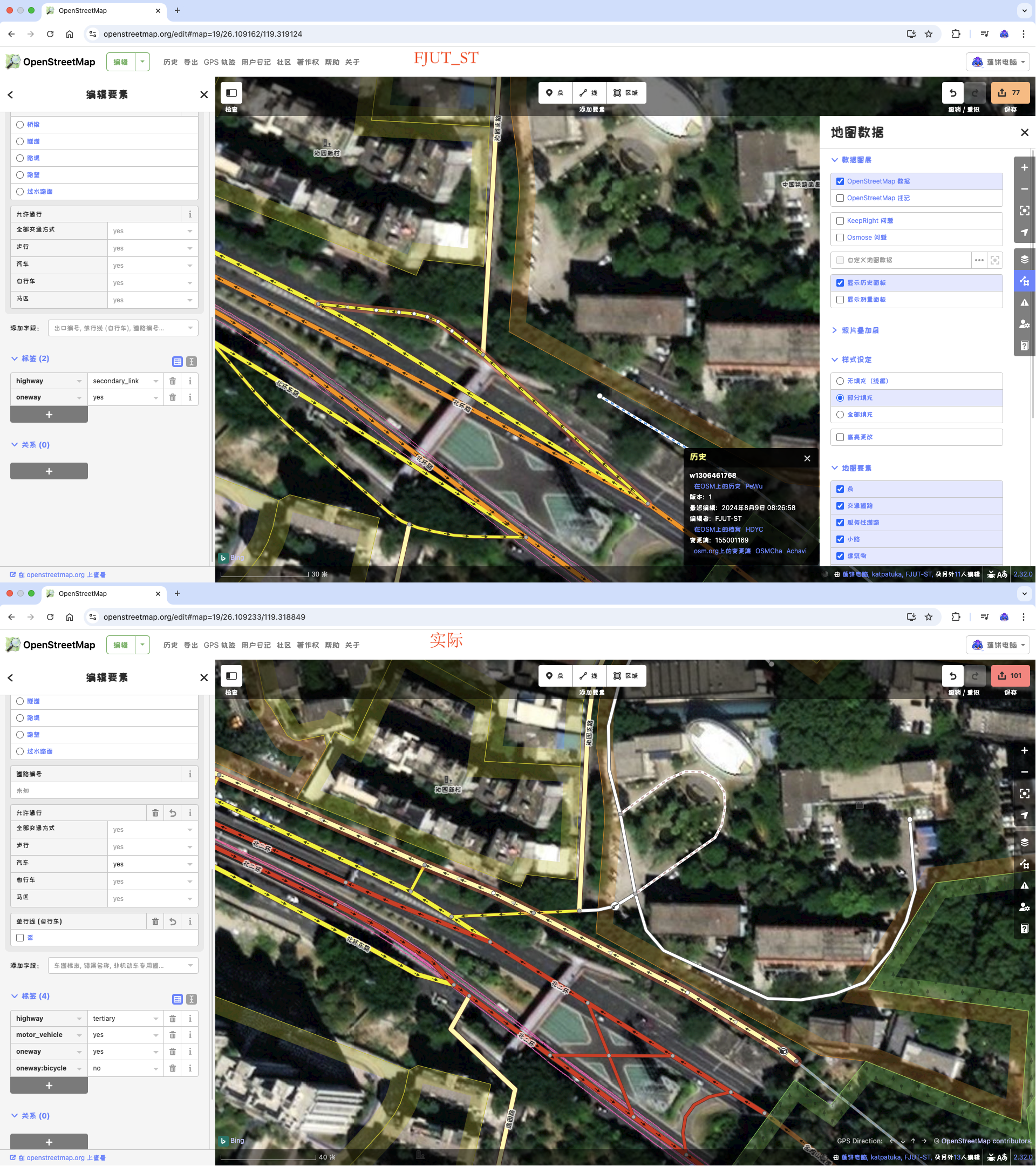Open 用户日记 in lower window header
The height and width of the screenshot is (1166, 1036).
256,645
